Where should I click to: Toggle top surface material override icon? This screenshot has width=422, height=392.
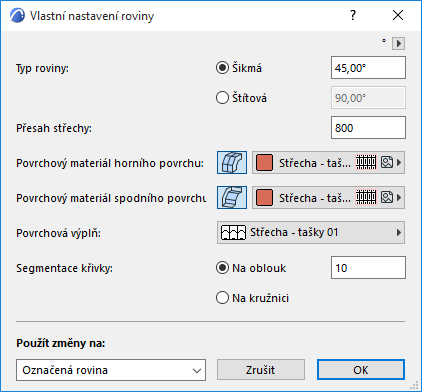(x=232, y=163)
